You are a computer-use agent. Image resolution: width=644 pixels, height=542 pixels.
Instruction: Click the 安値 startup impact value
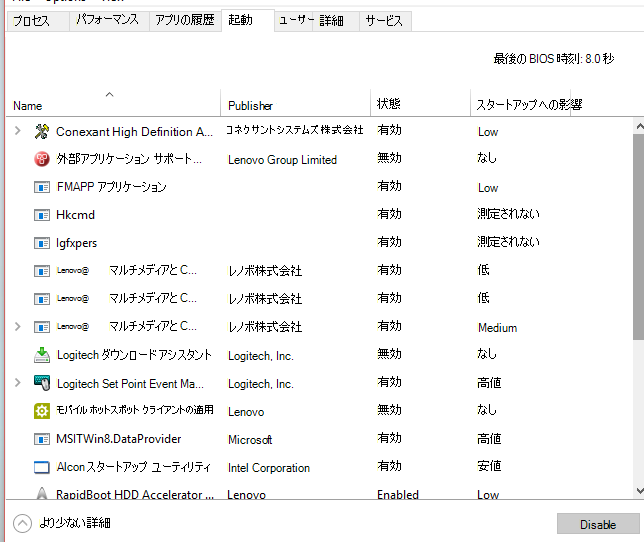tap(489, 466)
